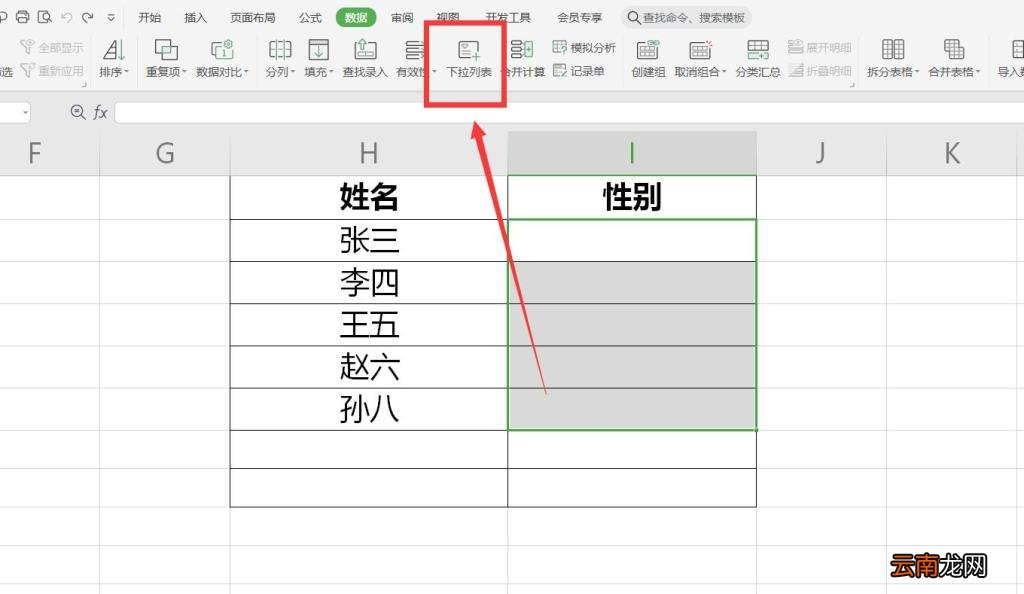
Task: Click the 填充 fill icon
Action: pyautogui.click(x=319, y=50)
